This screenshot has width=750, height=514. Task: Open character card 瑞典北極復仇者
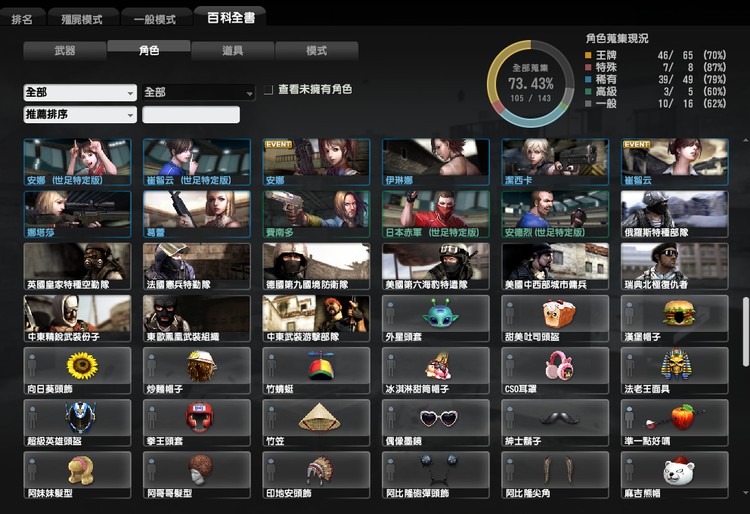click(674, 266)
